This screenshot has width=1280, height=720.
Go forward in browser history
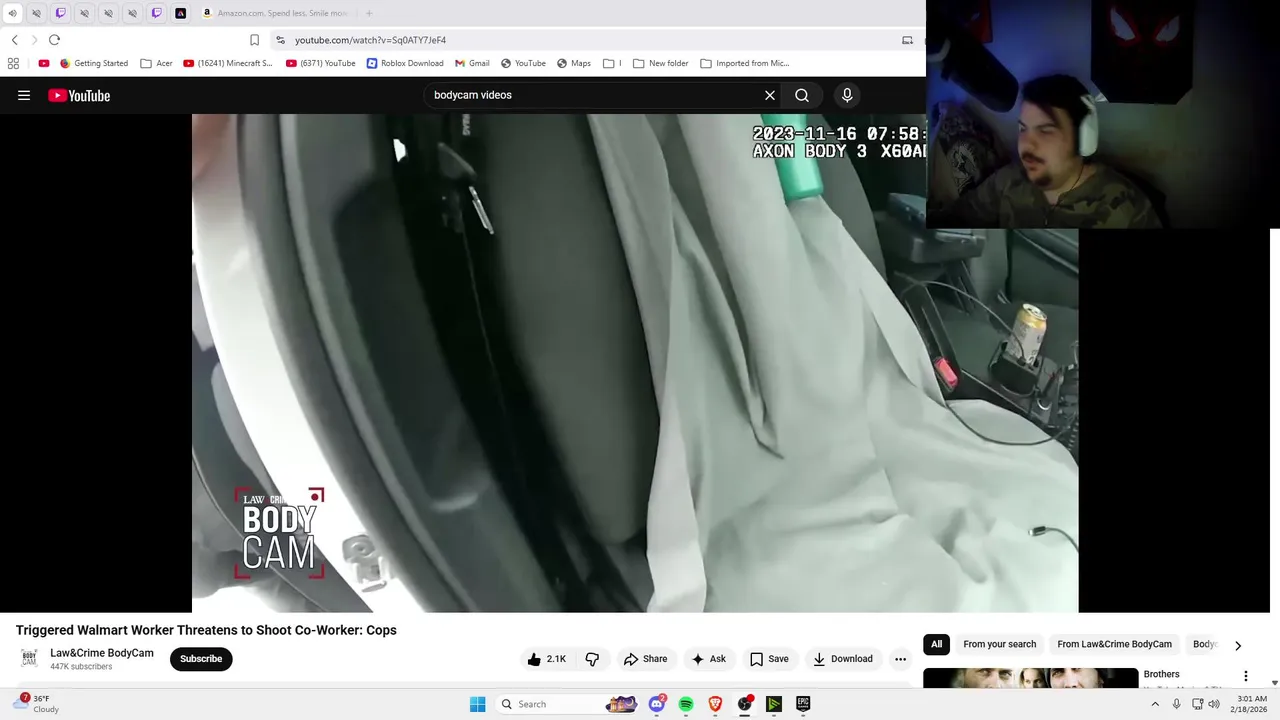point(34,40)
